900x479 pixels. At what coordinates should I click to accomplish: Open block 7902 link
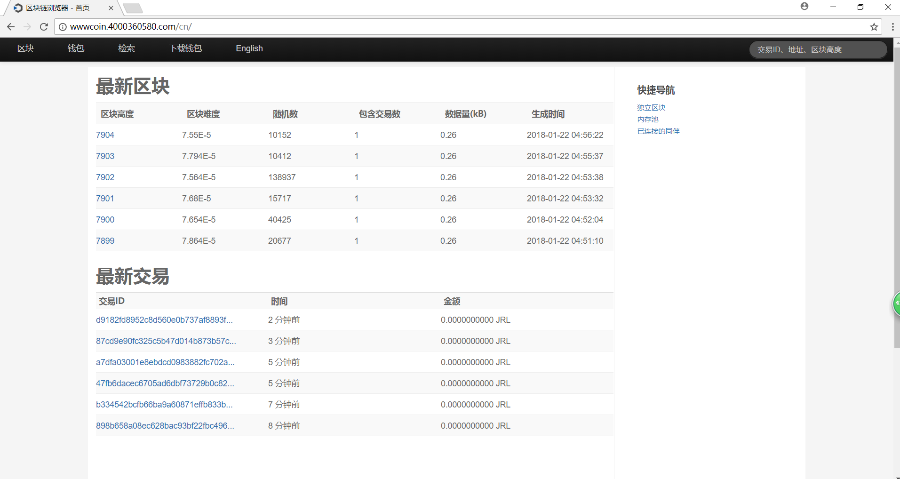click(105, 177)
